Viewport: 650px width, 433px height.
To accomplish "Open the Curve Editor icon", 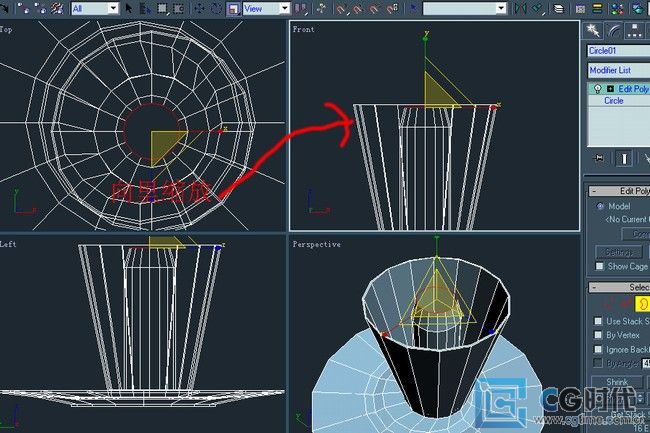I will (580, 9).
